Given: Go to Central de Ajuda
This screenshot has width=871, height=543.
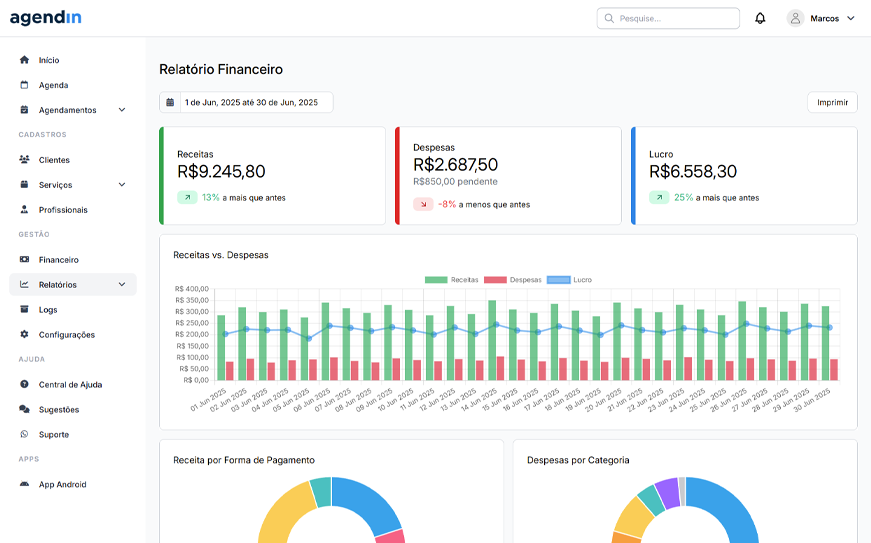Looking at the screenshot, I should point(70,385).
